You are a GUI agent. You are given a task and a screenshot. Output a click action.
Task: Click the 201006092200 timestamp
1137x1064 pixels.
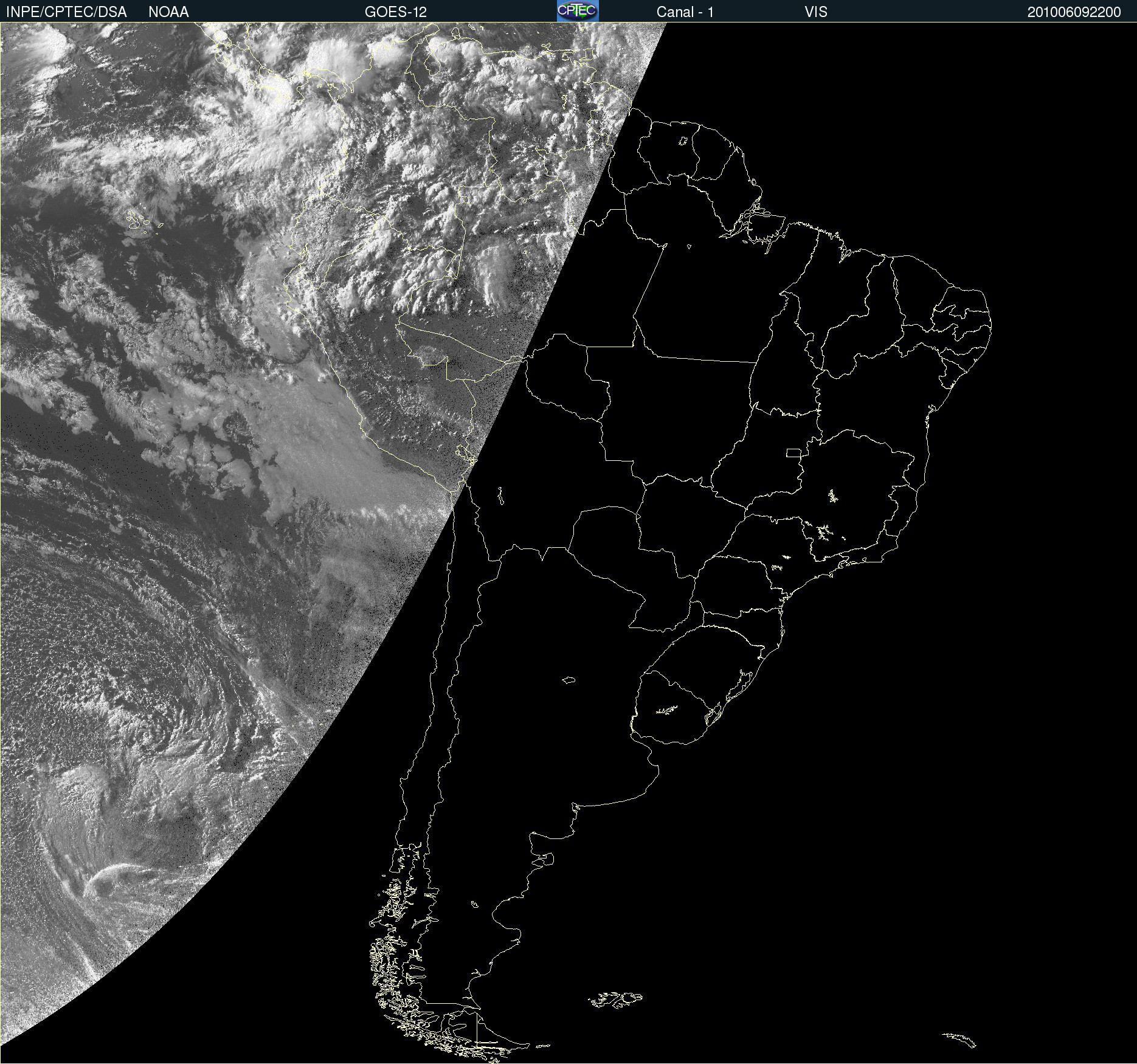[1074, 12]
